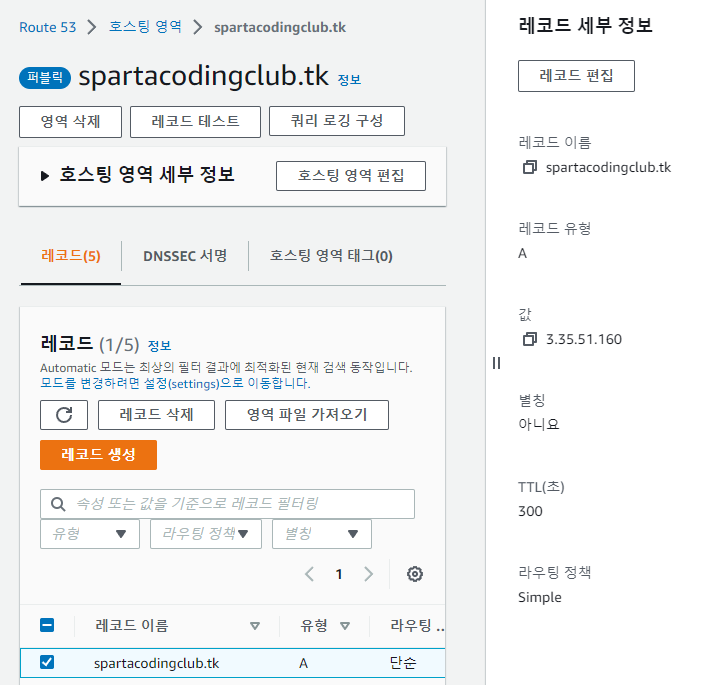Click the panel split handle

pos(496,363)
